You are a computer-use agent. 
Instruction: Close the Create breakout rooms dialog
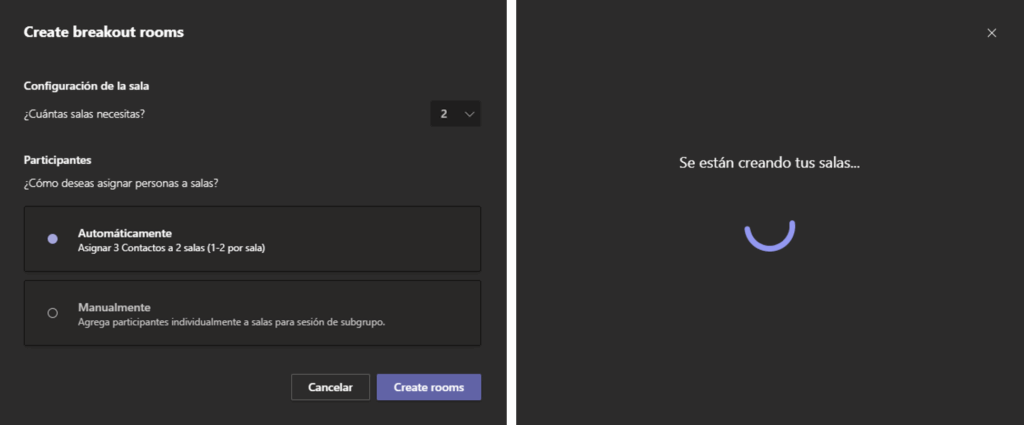pos(991,33)
